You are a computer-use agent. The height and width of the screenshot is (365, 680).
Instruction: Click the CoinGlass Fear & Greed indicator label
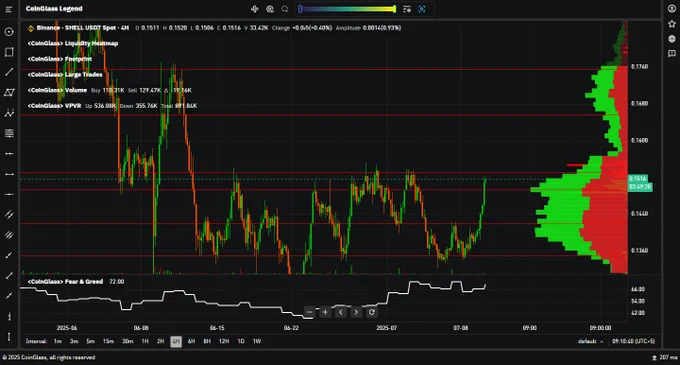pyautogui.click(x=65, y=282)
